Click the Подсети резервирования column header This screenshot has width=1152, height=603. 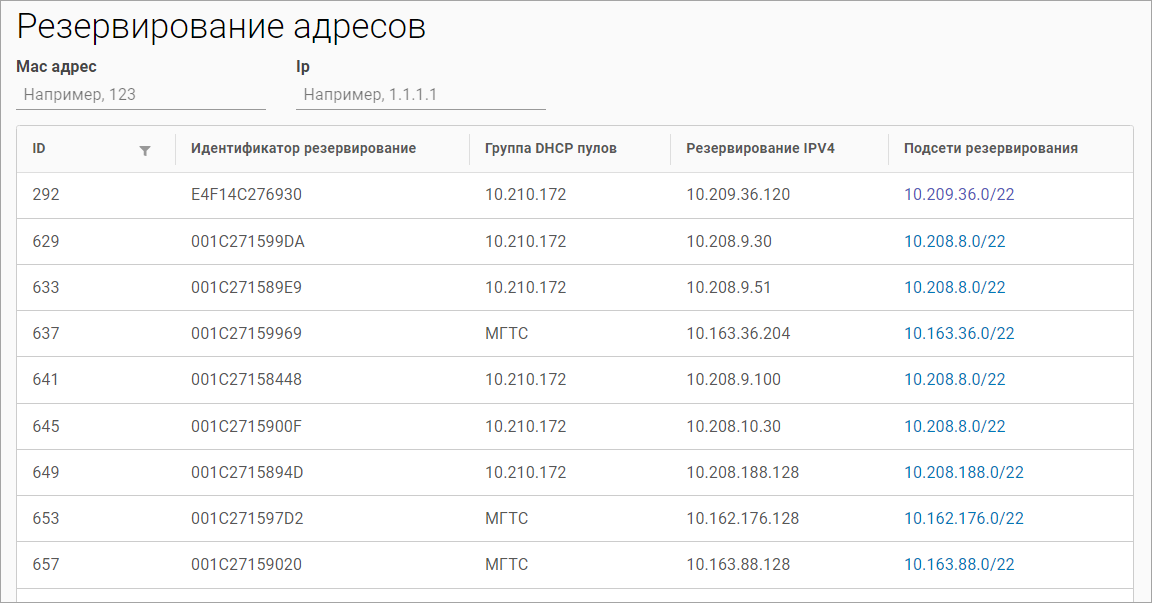[990, 149]
